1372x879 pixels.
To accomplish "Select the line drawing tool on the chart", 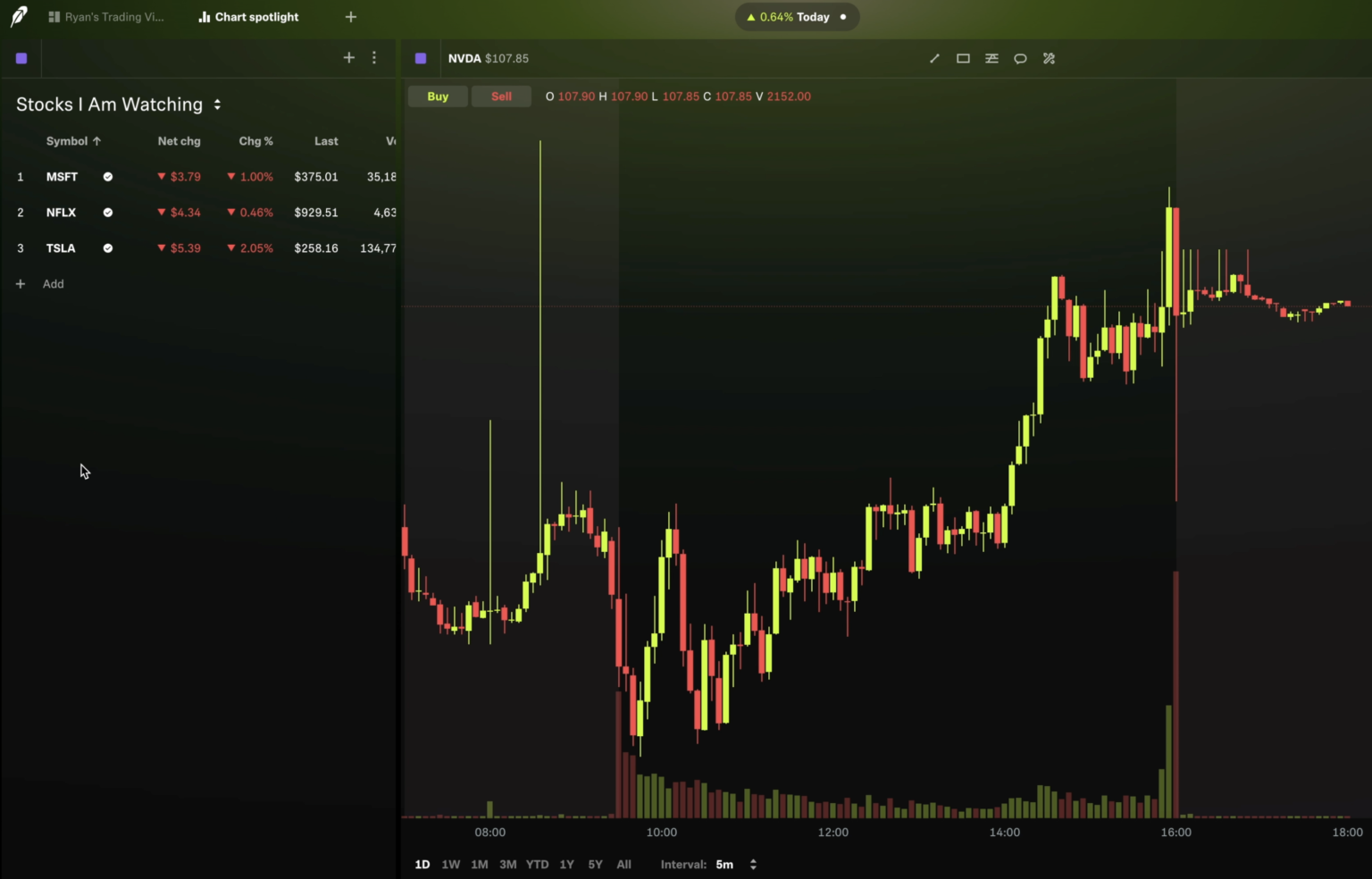I will tap(934, 58).
